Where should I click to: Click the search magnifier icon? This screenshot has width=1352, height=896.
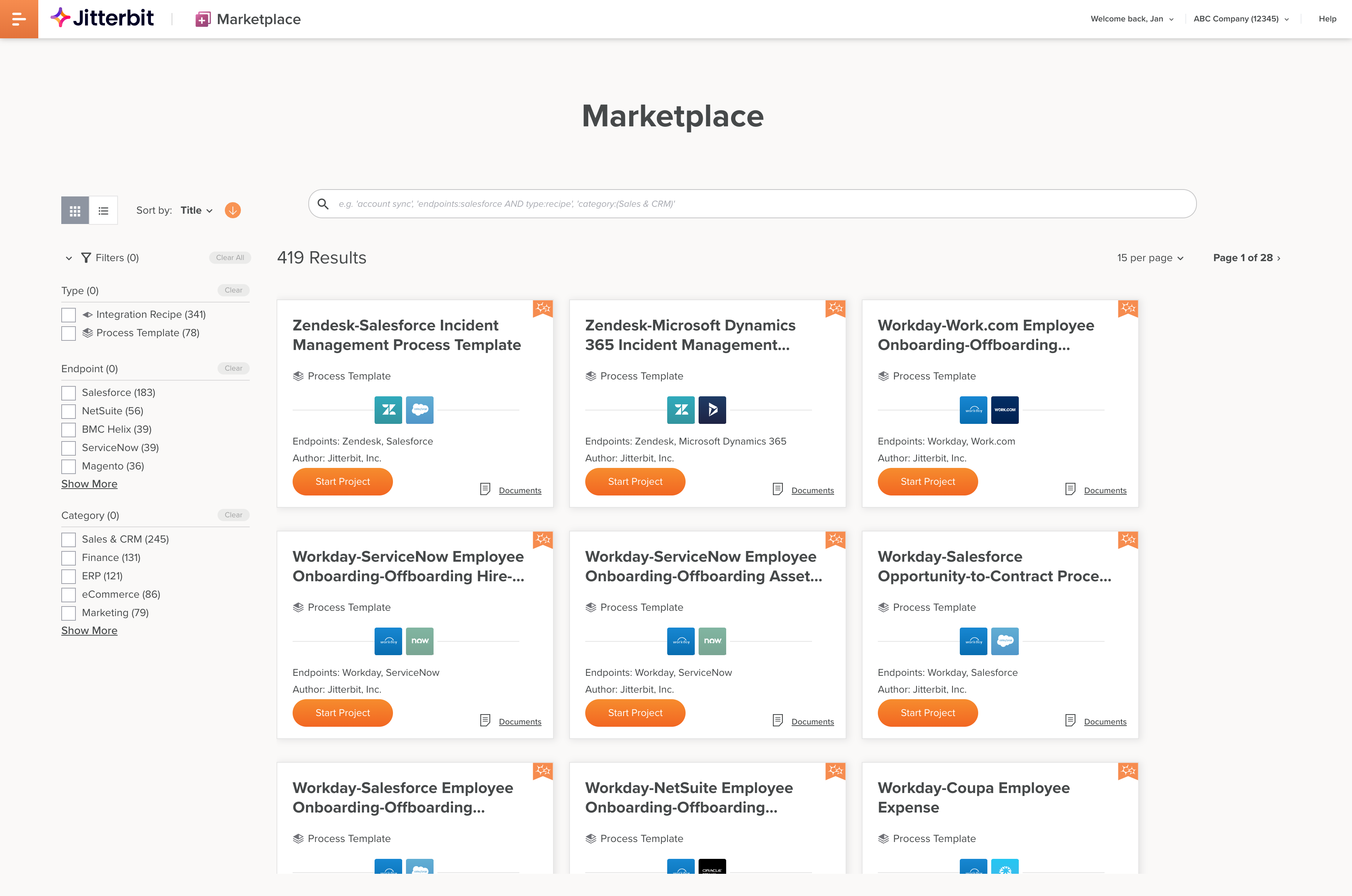point(323,204)
